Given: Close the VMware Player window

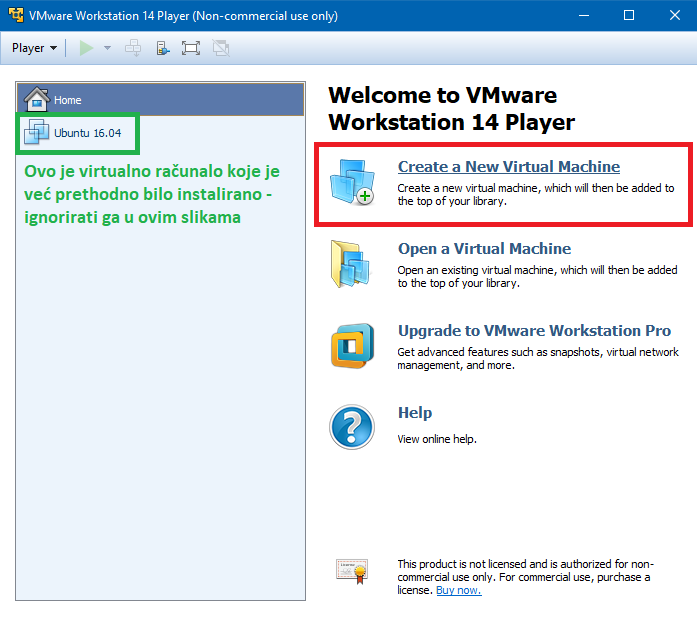Looking at the screenshot, I should tap(675, 16).
